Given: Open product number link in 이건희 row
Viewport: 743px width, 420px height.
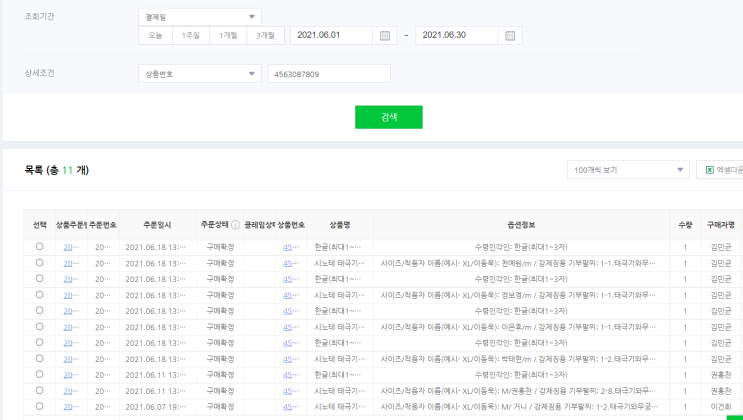Looking at the screenshot, I should click(x=288, y=407).
